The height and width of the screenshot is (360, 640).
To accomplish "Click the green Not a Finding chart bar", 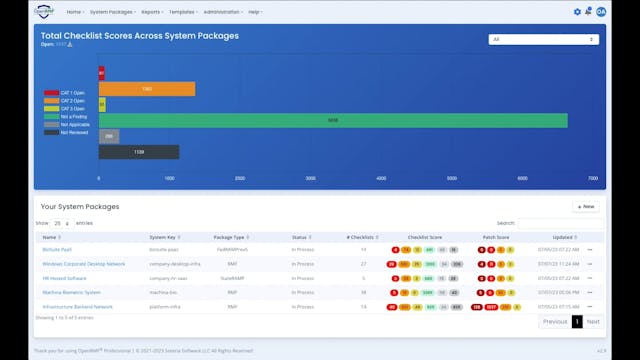I will point(333,120).
